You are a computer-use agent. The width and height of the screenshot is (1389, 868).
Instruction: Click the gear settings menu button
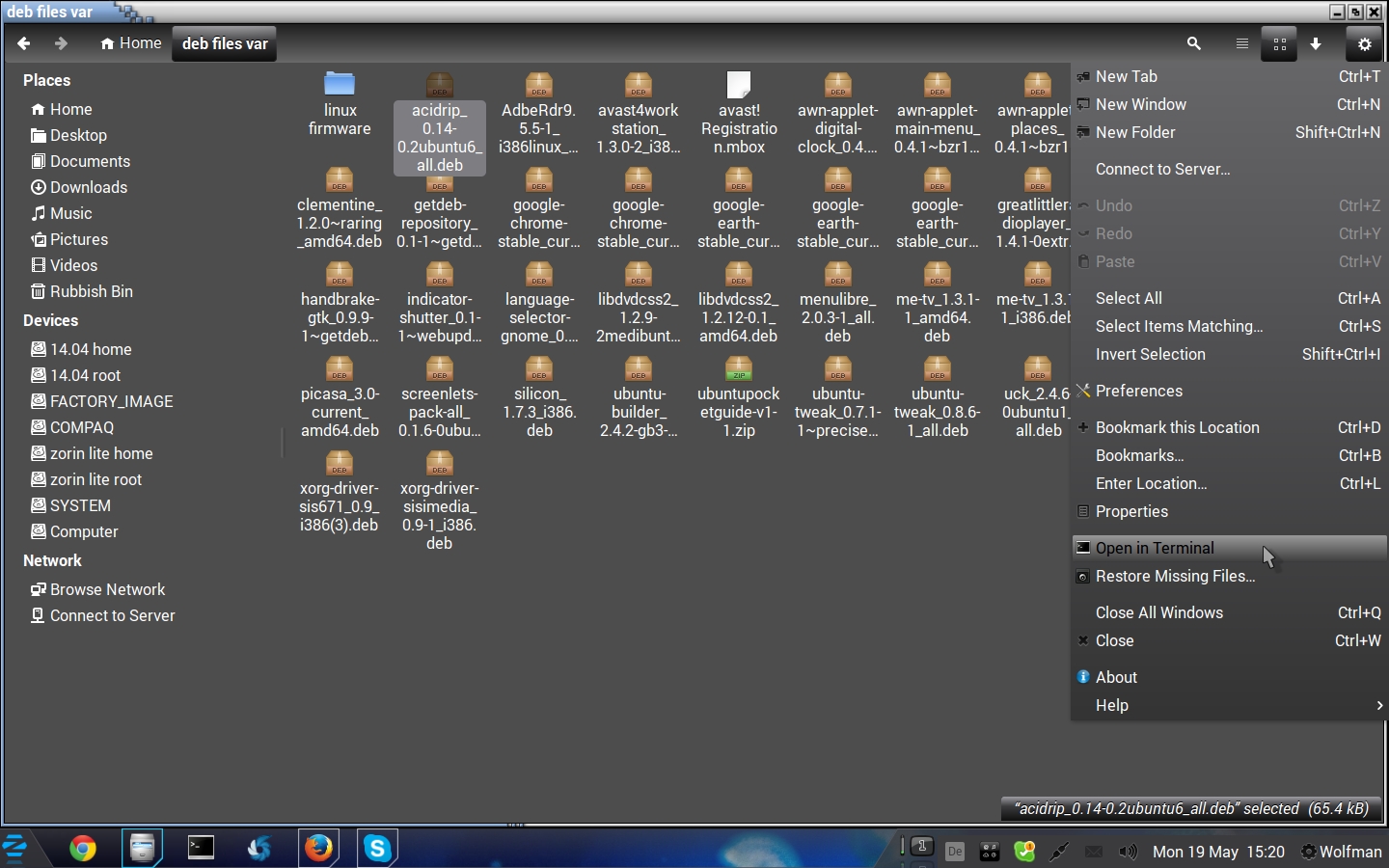pos(1364,44)
